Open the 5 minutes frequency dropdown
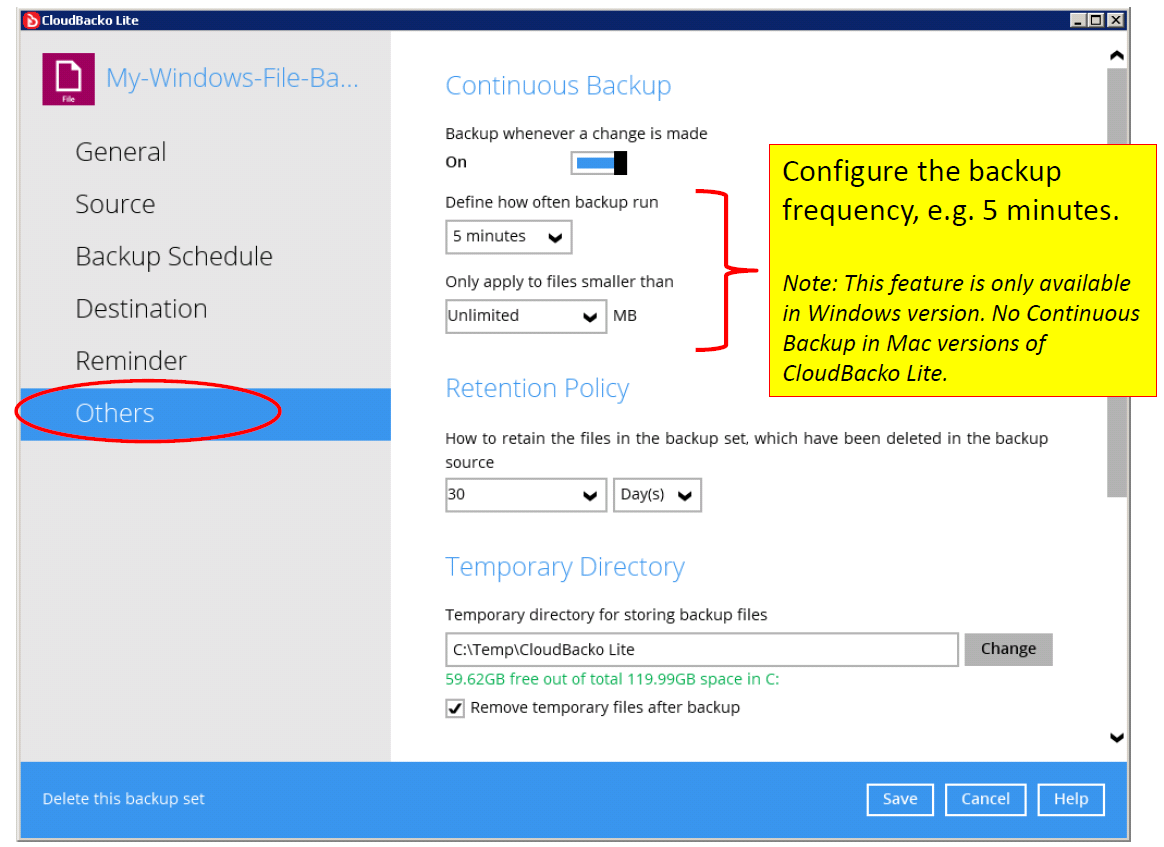The image size is (1164, 847). pyautogui.click(x=509, y=237)
